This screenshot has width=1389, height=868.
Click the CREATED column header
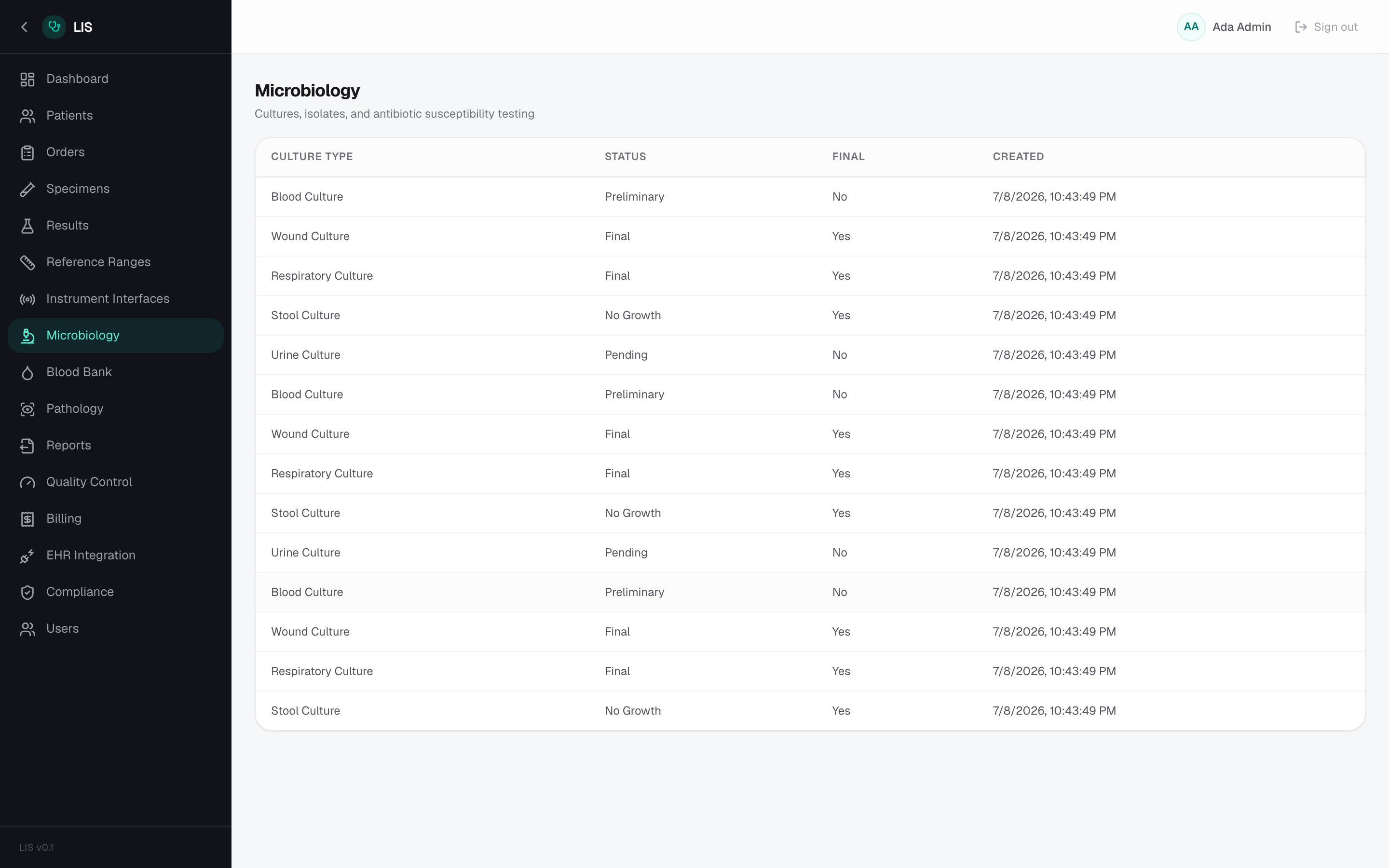[x=1018, y=157]
